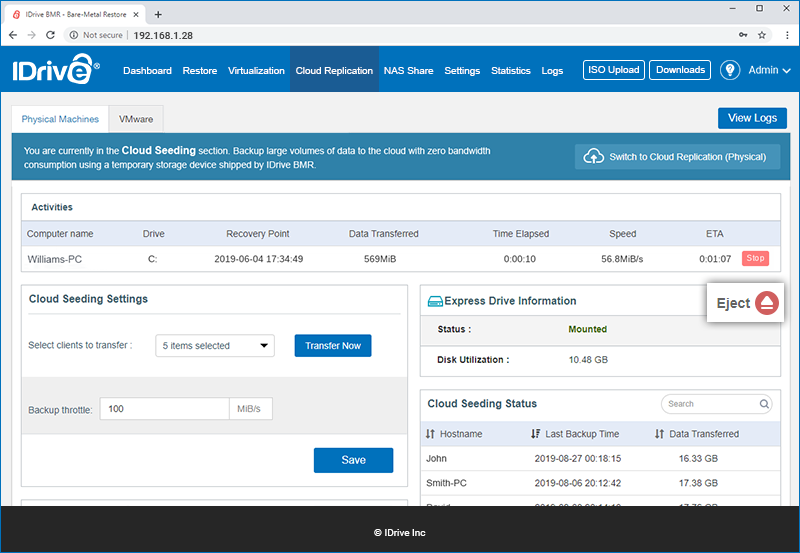The width and height of the screenshot is (800, 553).
Task: Reload the page
Action: (50, 35)
